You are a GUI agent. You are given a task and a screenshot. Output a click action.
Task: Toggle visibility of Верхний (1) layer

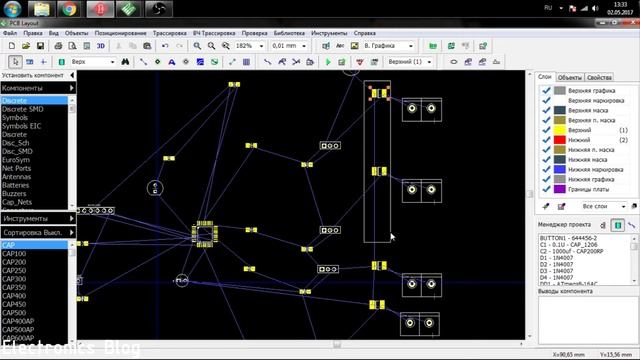546,130
